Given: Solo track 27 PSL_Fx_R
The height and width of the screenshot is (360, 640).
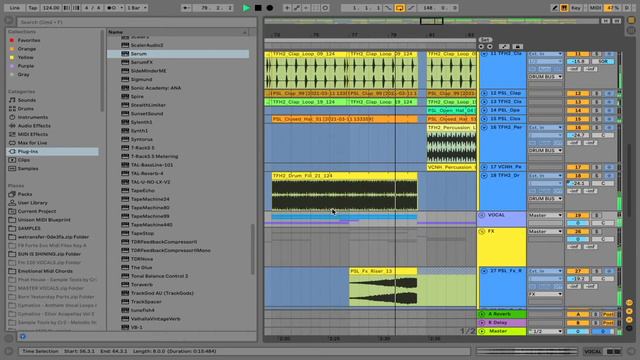Looking at the screenshot, I should coord(596,271).
